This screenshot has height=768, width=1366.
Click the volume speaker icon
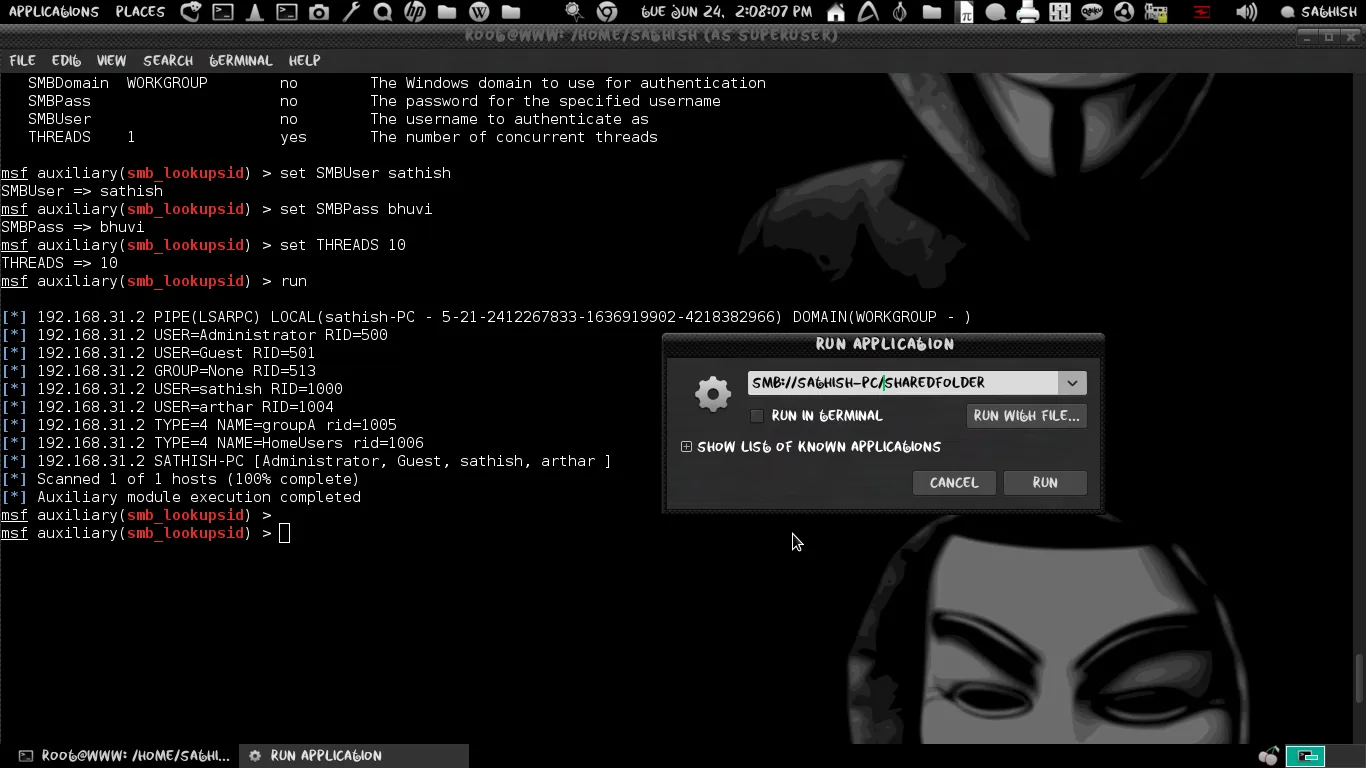coord(1246,12)
